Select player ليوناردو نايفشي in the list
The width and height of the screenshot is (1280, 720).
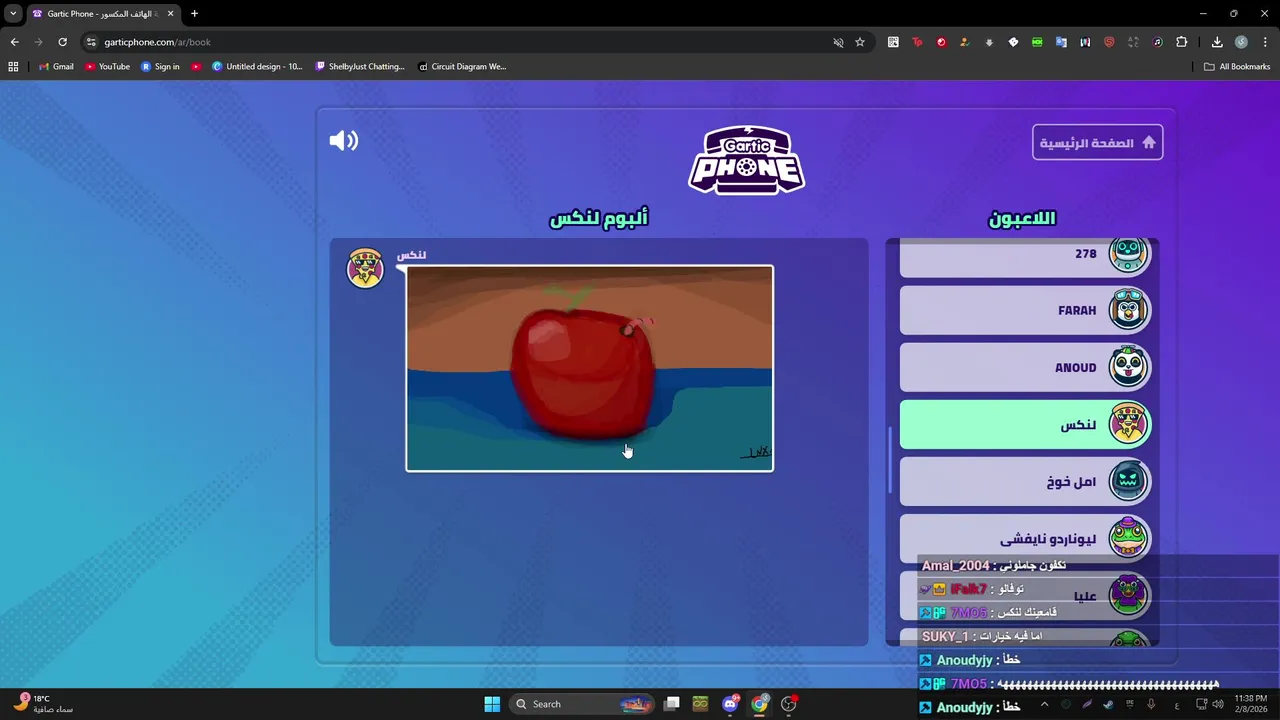tap(1026, 539)
